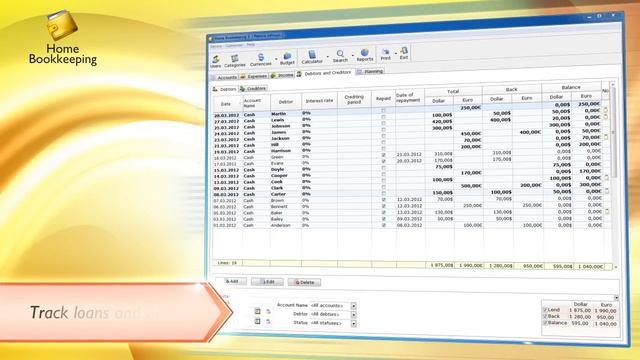Toggle Repaid checkbox for Carter row

[x=383, y=193]
